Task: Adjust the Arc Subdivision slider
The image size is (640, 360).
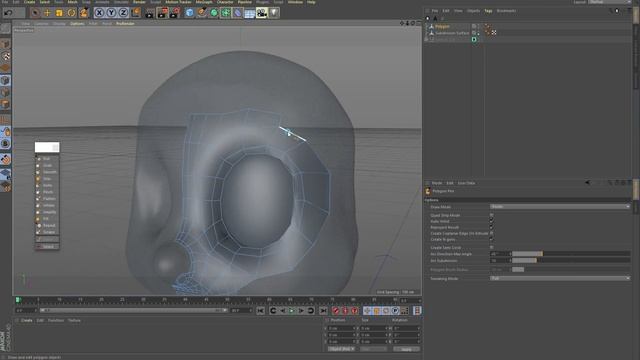Action: 571,260
